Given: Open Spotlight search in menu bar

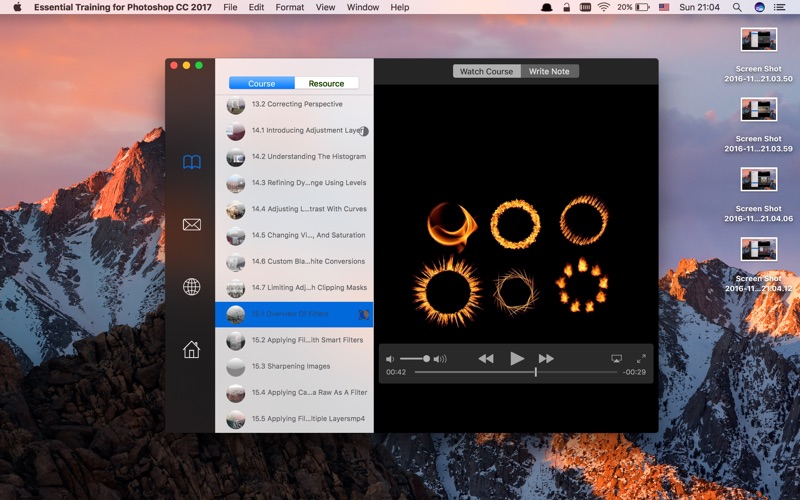Looking at the screenshot, I should [737, 7].
